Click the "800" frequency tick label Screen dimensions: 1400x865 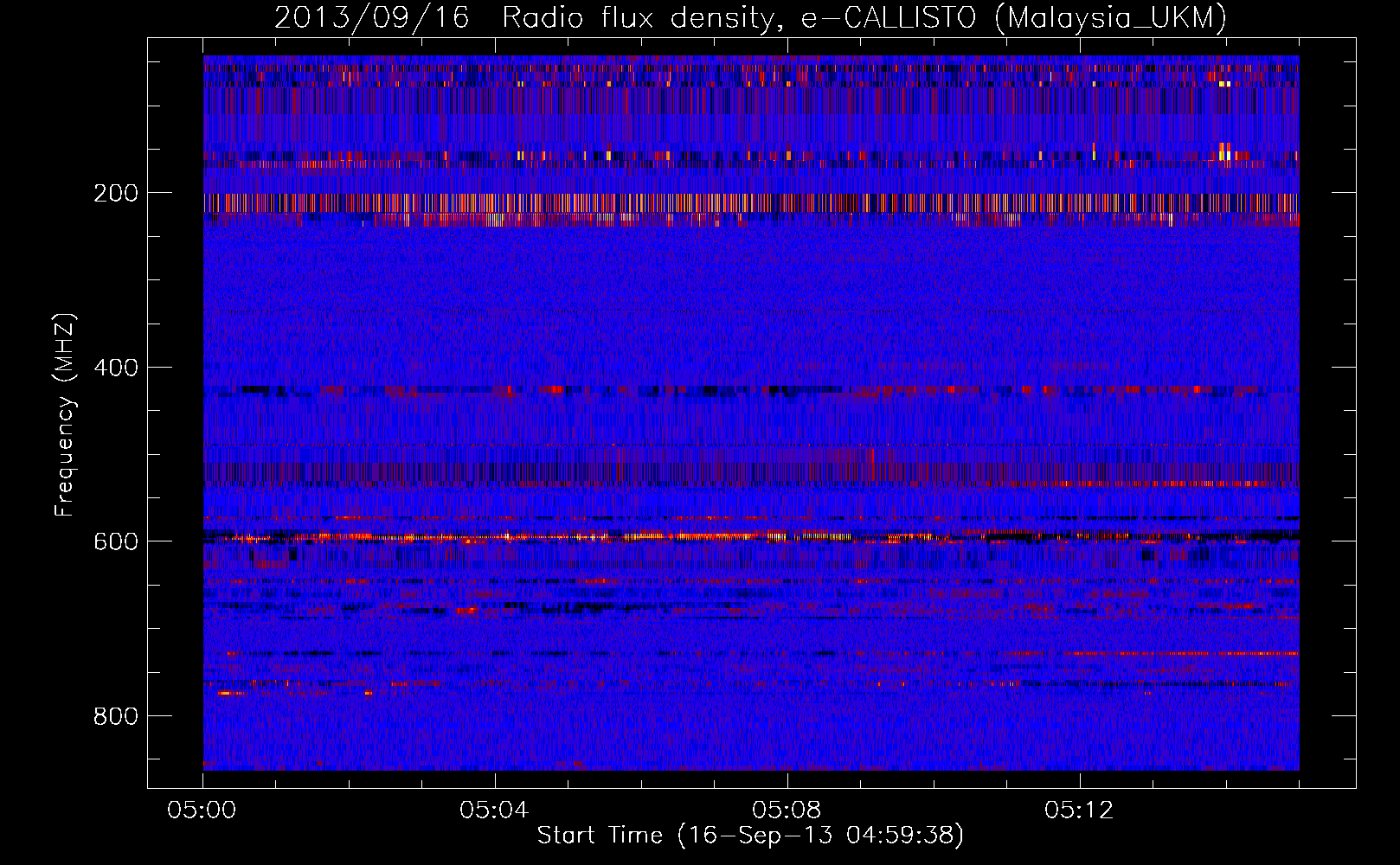pyautogui.click(x=116, y=716)
